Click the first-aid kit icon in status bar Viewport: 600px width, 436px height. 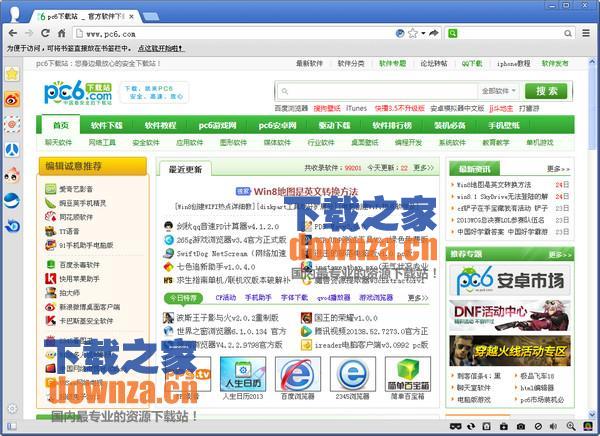(504, 426)
